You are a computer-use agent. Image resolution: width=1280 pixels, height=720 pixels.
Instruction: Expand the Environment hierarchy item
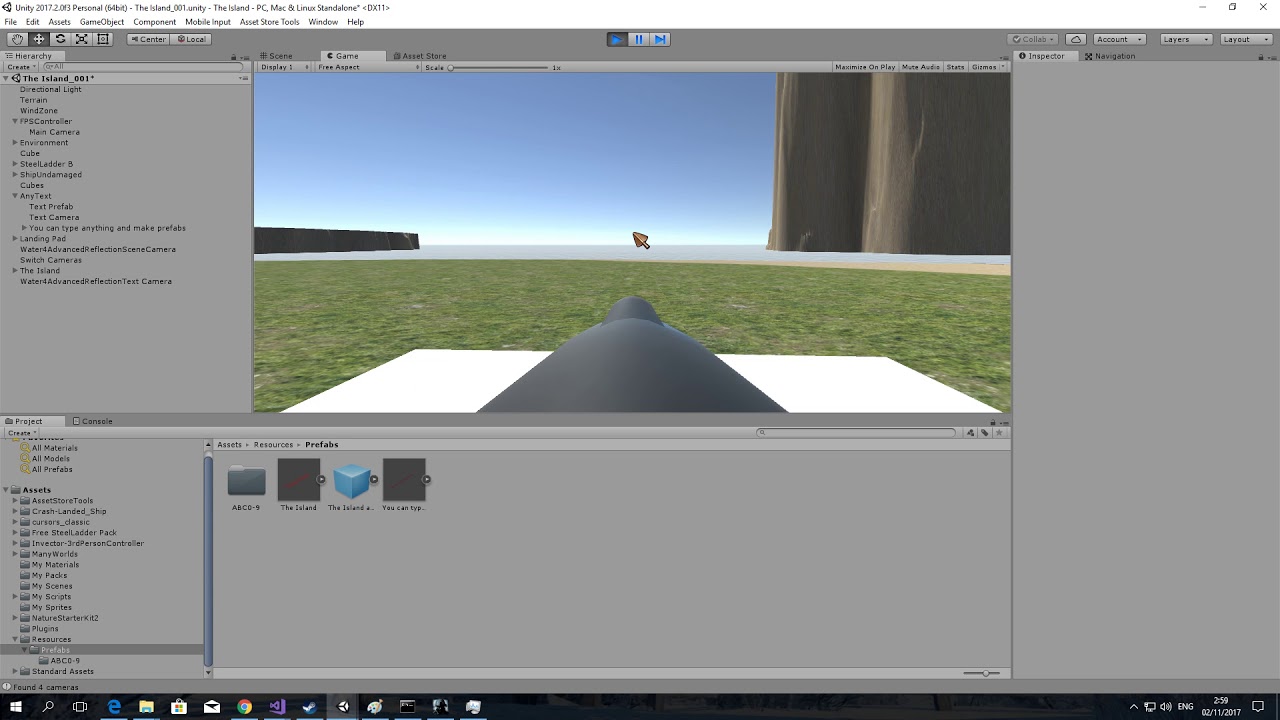tap(15, 143)
